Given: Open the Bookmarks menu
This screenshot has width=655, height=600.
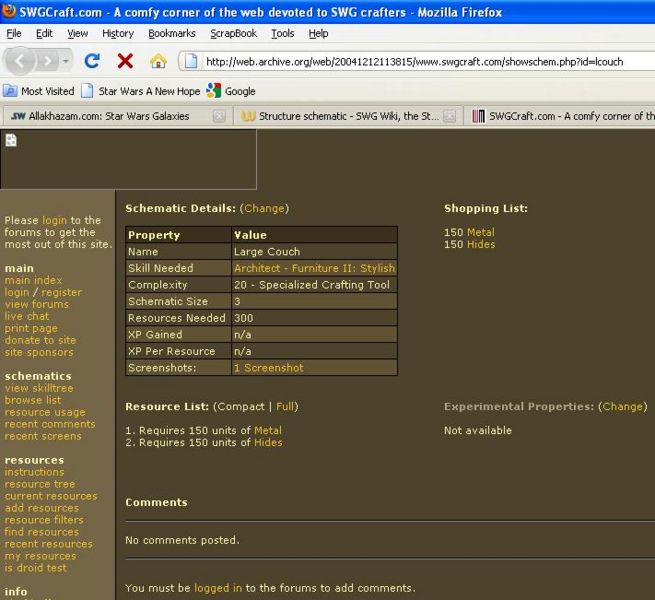Looking at the screenshot, I should point(171,33).
